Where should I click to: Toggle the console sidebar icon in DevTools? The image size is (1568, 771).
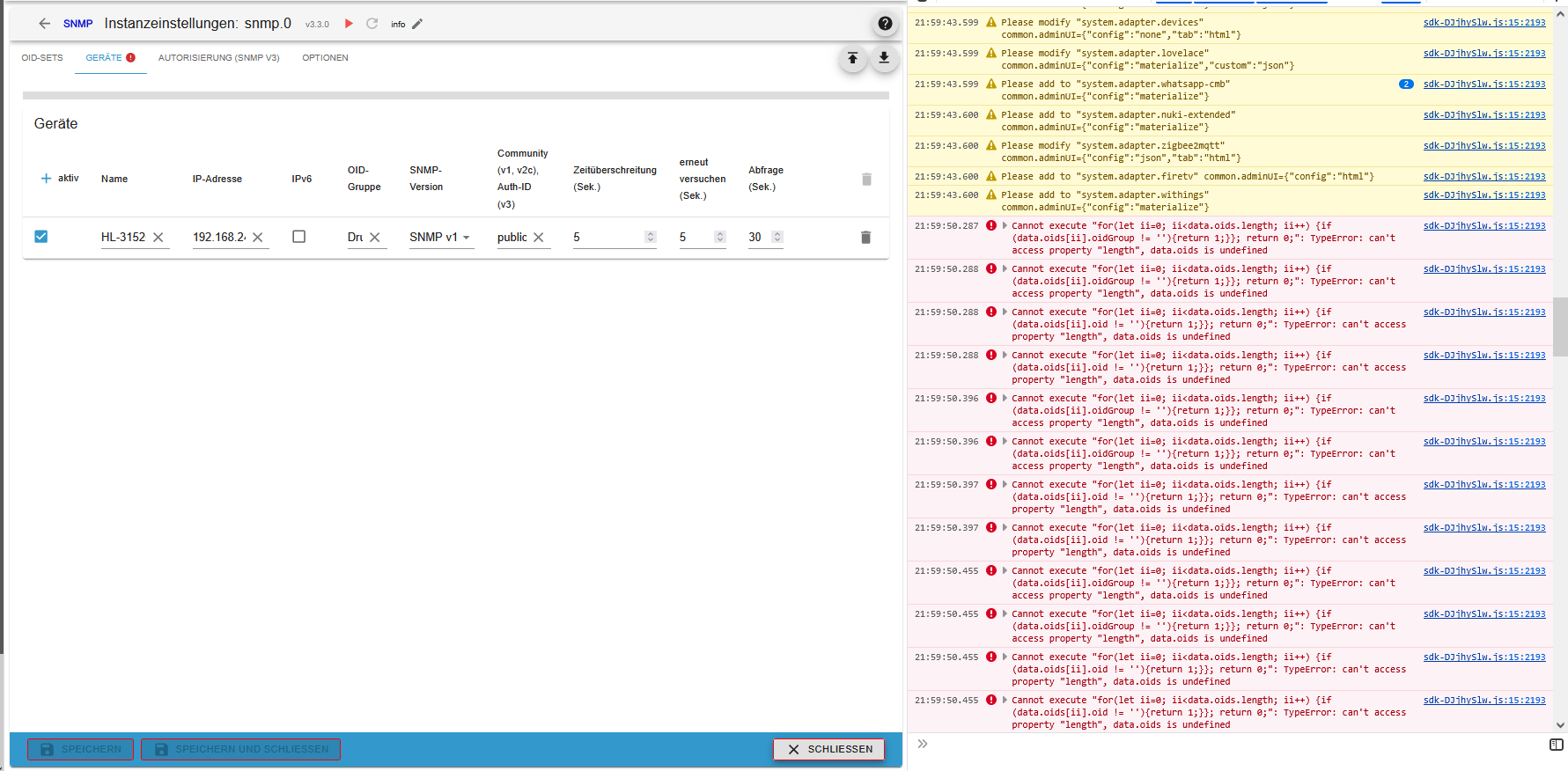pyautogui.click(x=1556, y=745)
